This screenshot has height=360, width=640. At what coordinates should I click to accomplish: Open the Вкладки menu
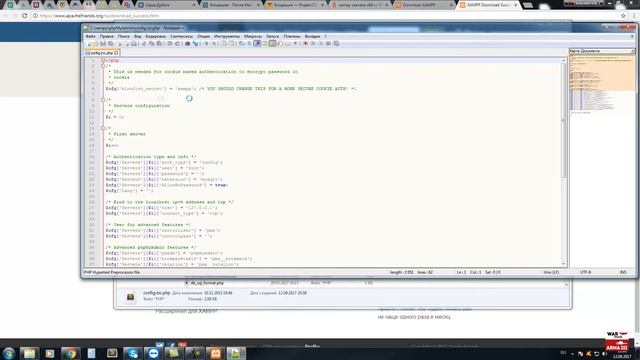pos(312,36)
